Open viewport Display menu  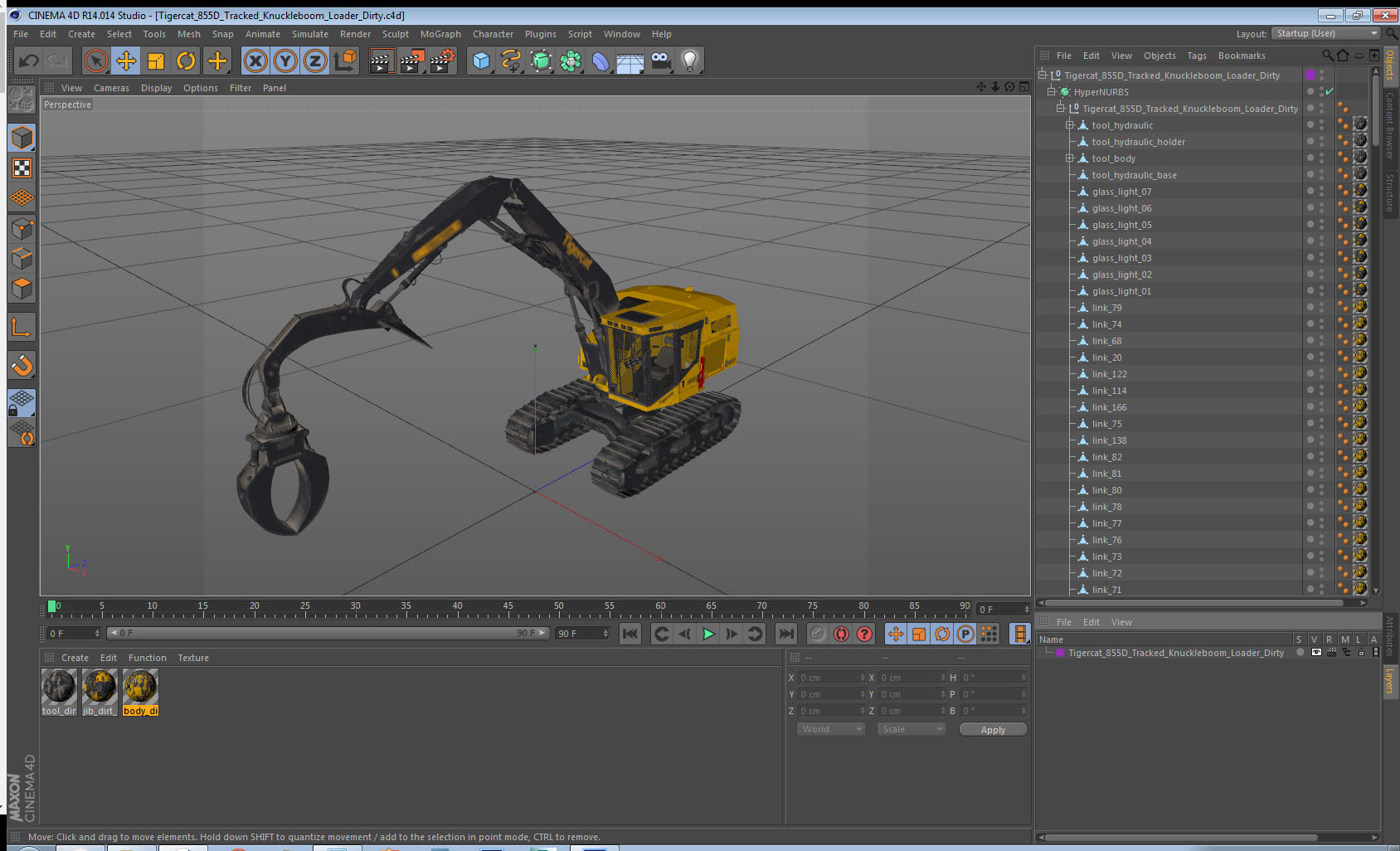tap(156, 88)
